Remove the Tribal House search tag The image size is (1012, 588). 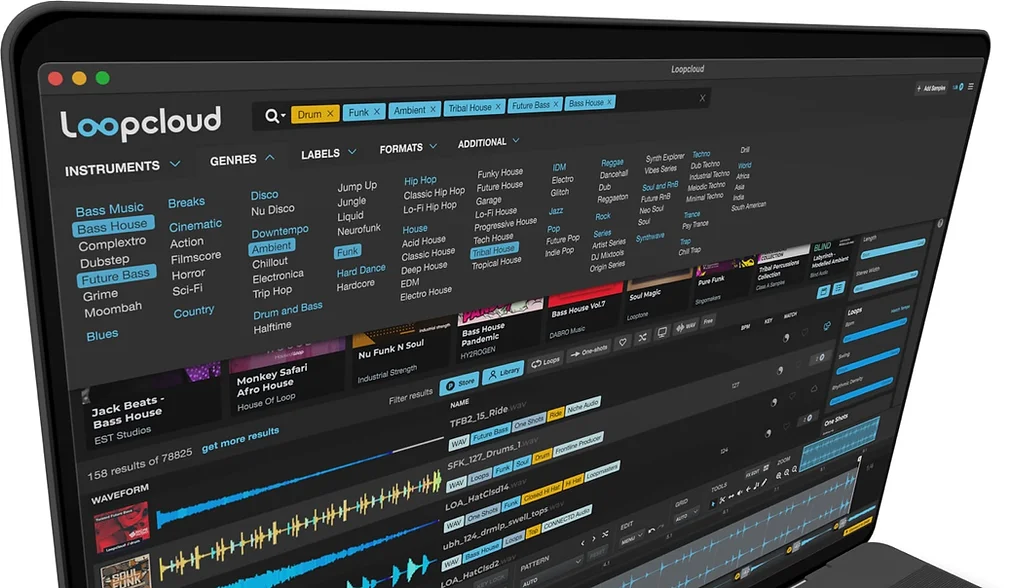(x=498, y=107)
